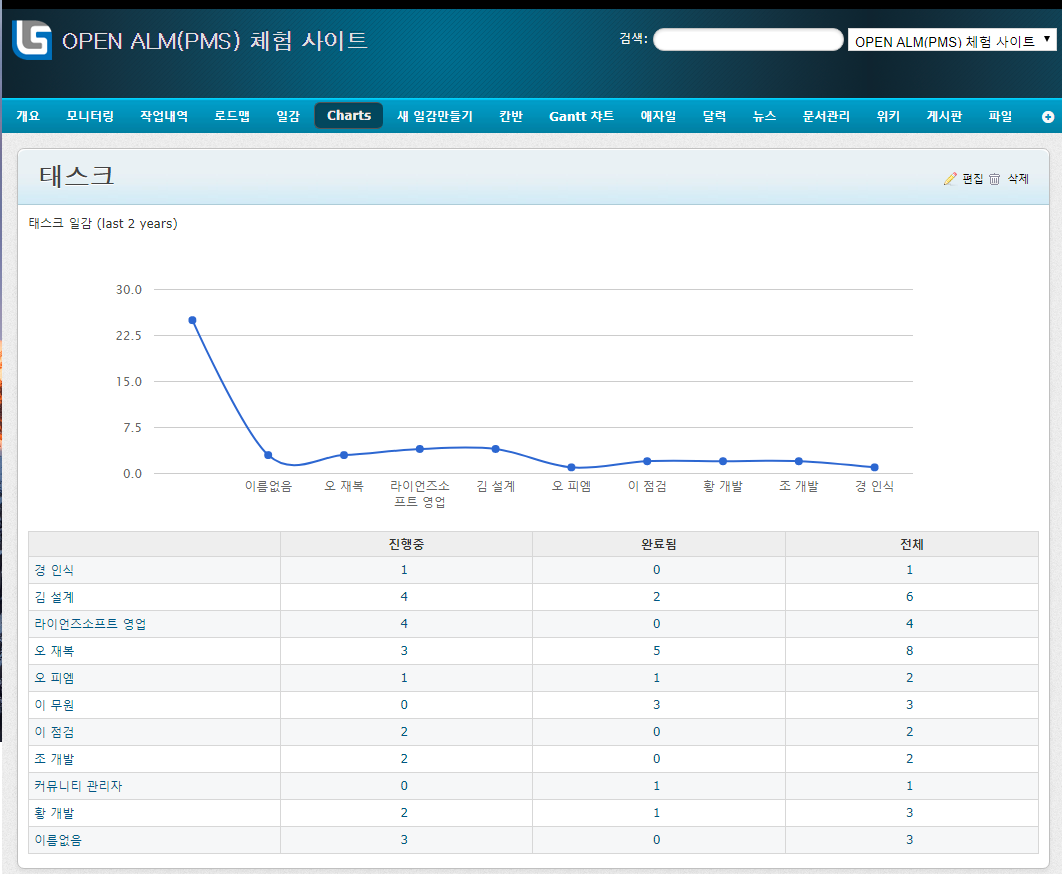The height and width of the screenshot is (874, 1062).
Task: Click the plus icon in navigation bar
Action: [x=1047, y=117]
